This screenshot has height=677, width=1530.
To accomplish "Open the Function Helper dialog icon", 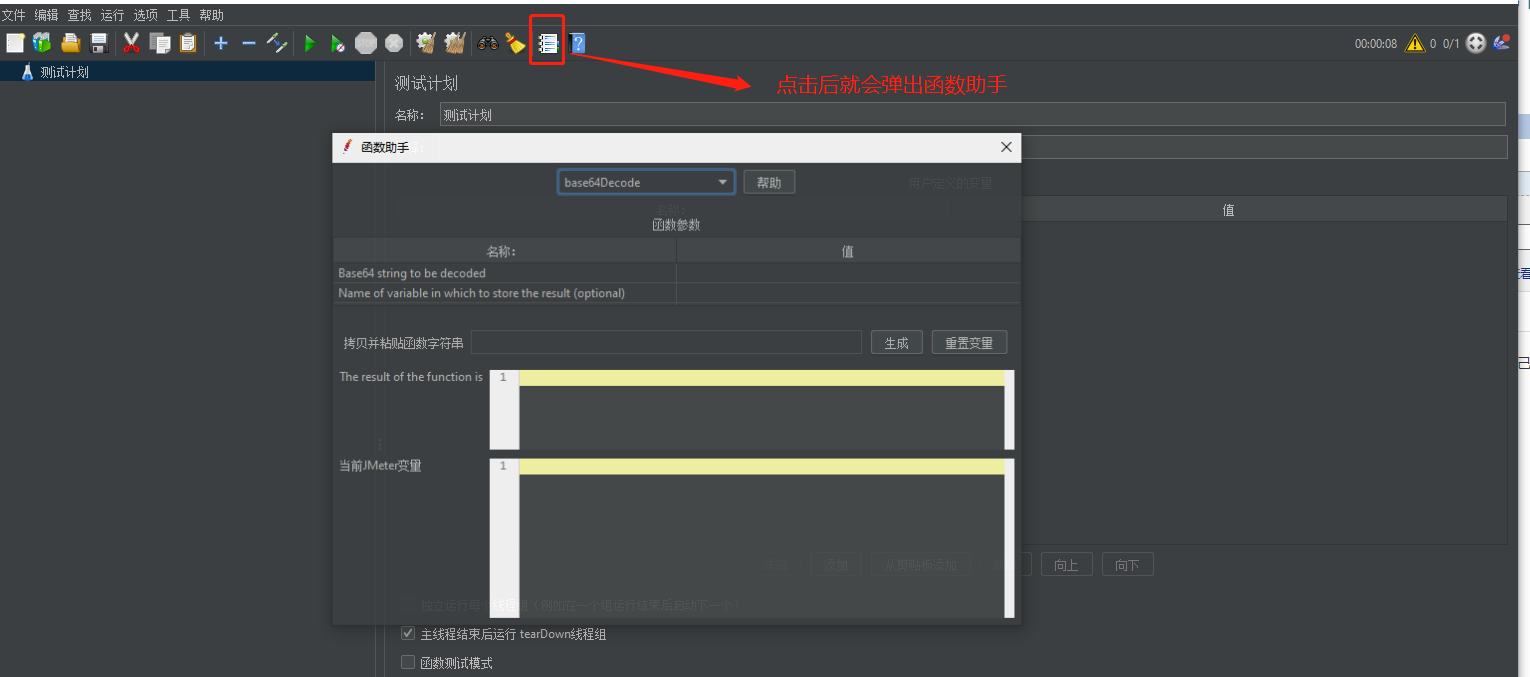I will pyautogui.click(x=548, y=43).
